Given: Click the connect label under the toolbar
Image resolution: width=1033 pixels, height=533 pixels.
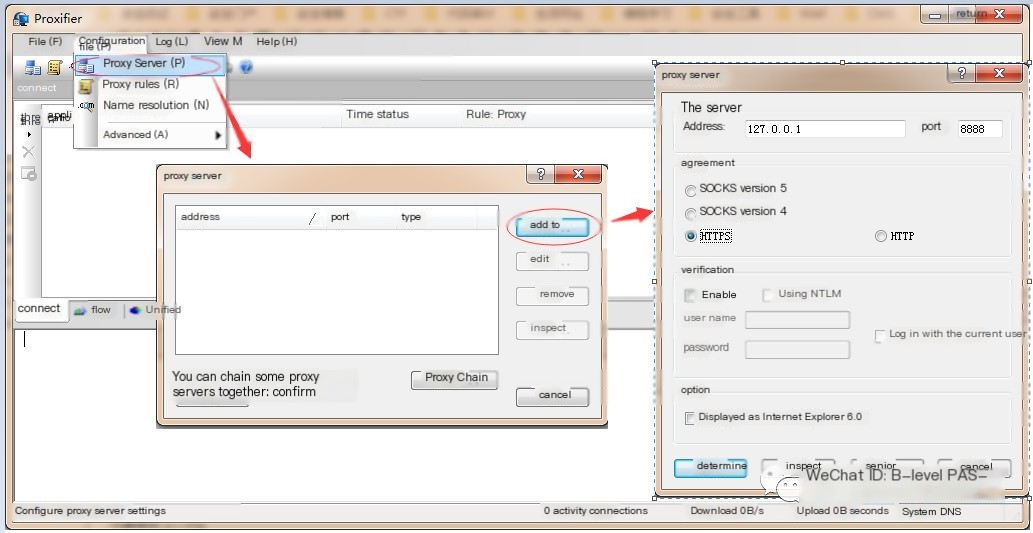Looking at the screenshot, I should (x=37, y=88).
